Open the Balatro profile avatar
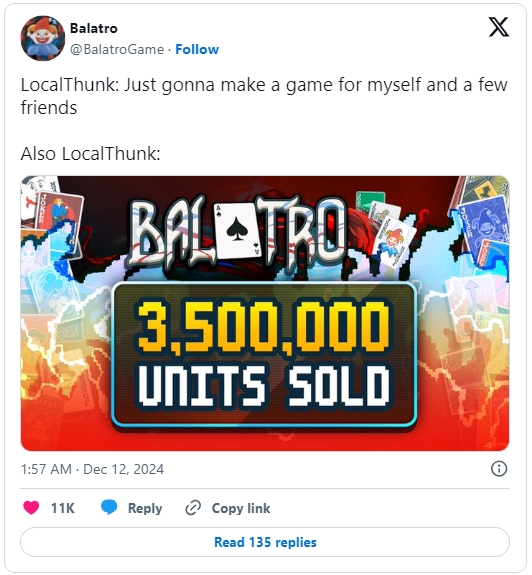 [x=43, y=38]
